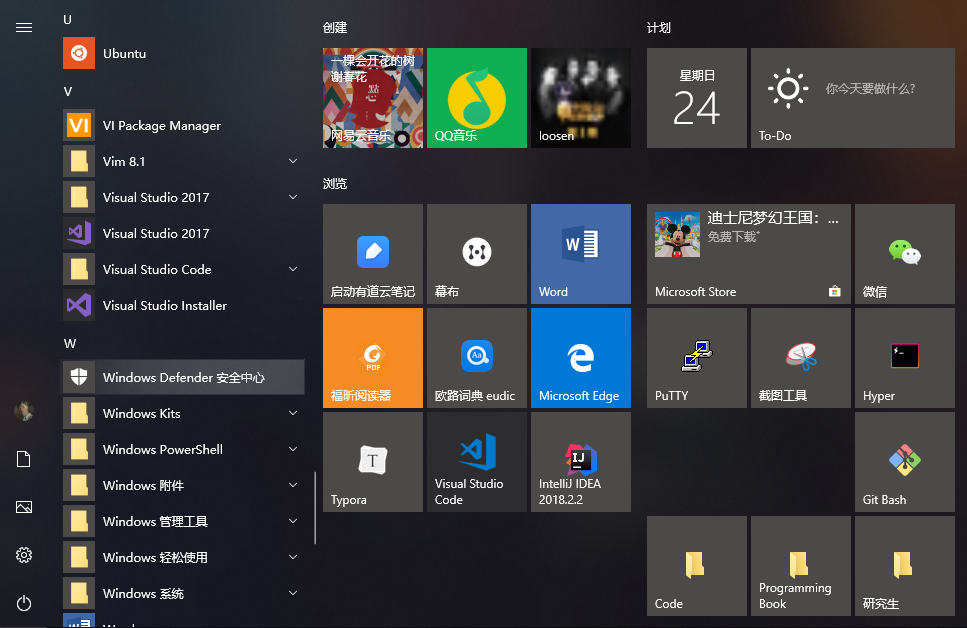Screen dimensions: 967x628
Task: Click the power button in sidebar
Action: click(x=24, y=603)
